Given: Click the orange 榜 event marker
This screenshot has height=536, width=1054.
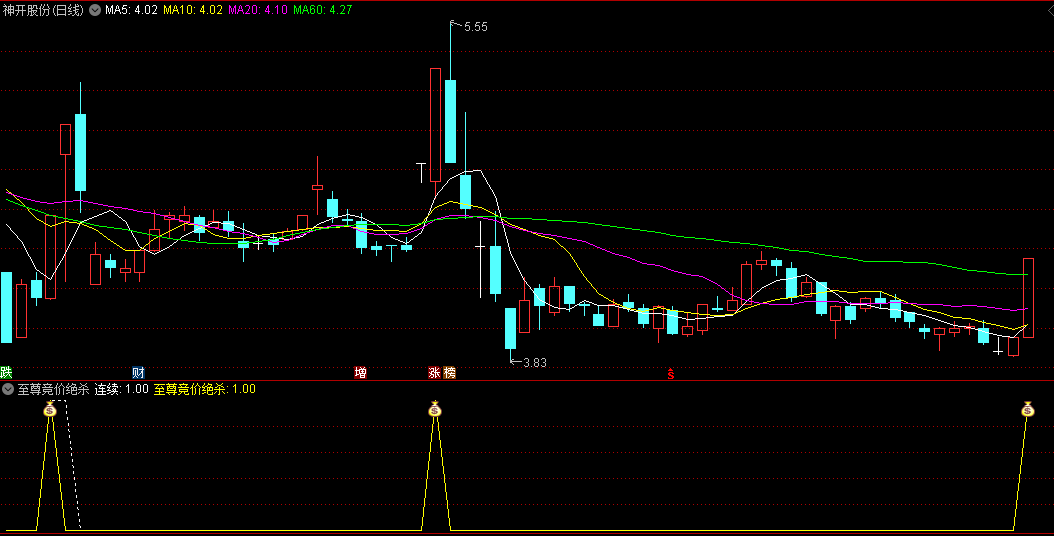Looking at the screenshot, I should tap(449, 373).
